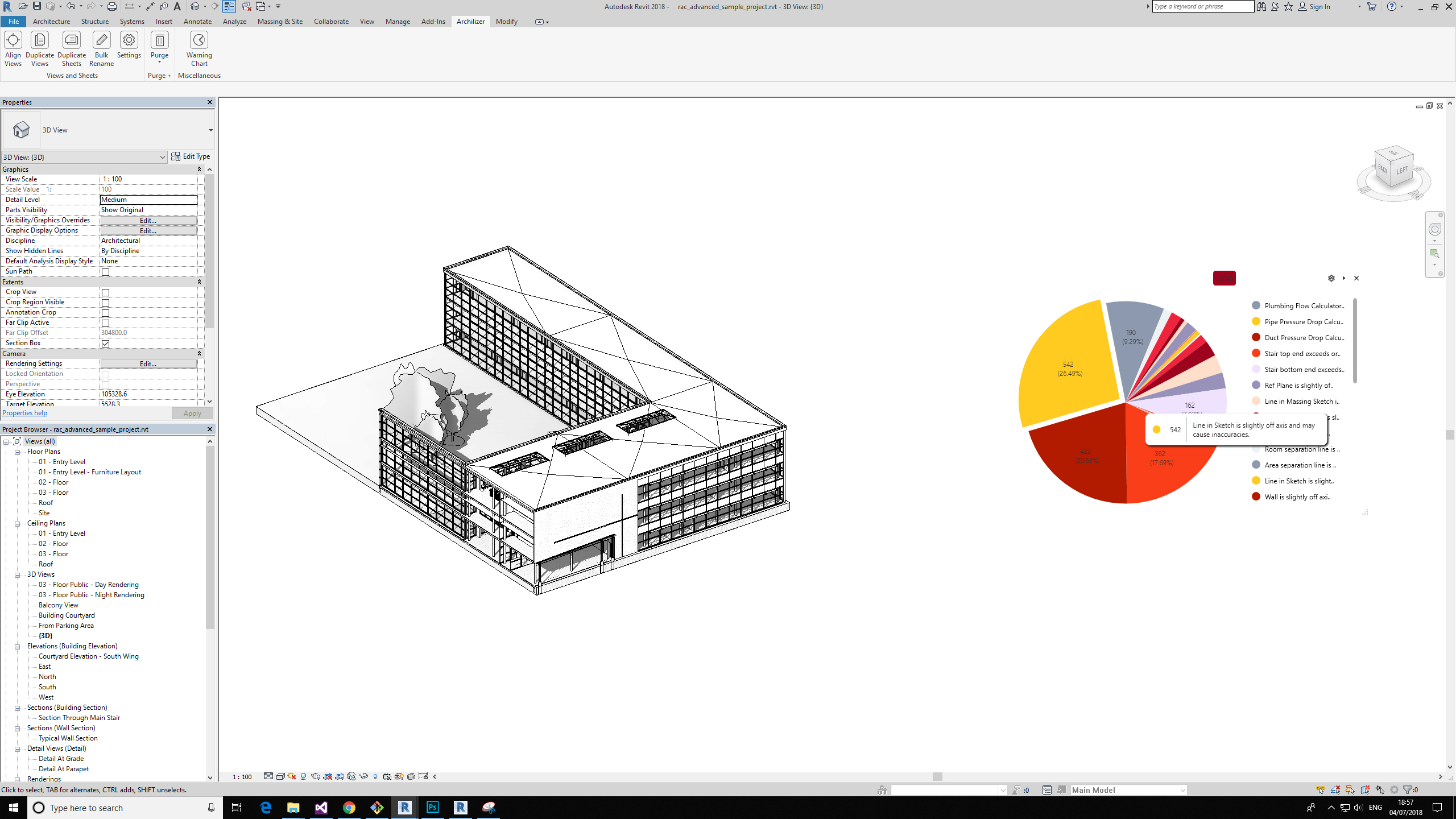
Task: Open Photoshop from the Windows taskbar
Action: (x=432, y=807)
